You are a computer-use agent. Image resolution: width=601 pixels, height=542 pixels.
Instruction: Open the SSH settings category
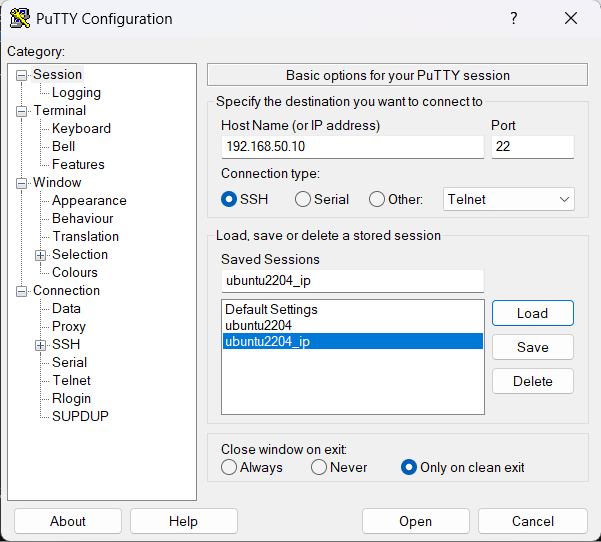(x=66, y=345)
